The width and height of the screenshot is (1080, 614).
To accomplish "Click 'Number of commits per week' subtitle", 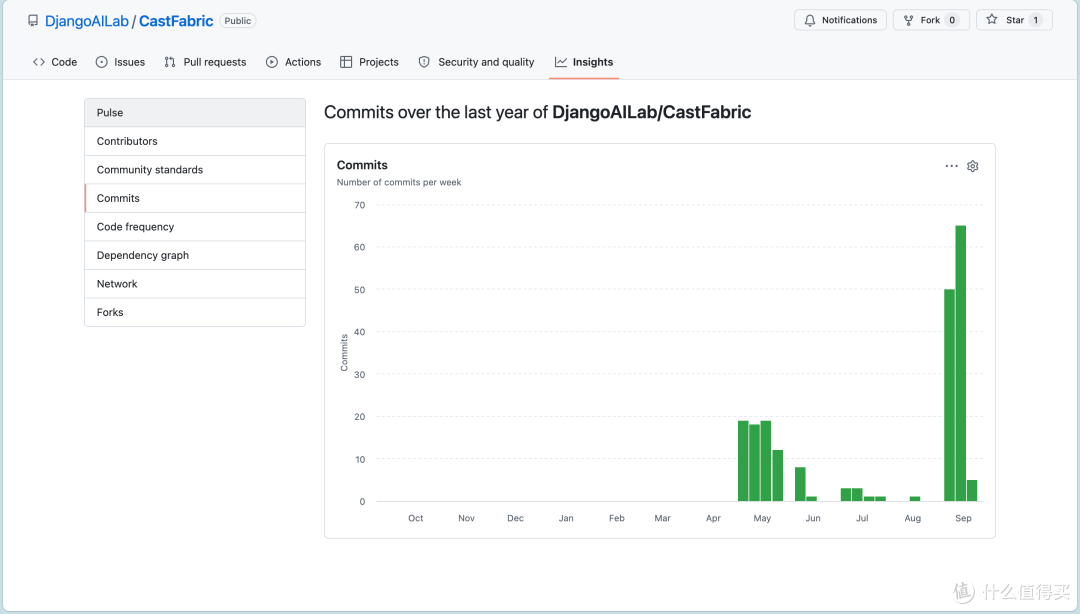I will 399,183.
